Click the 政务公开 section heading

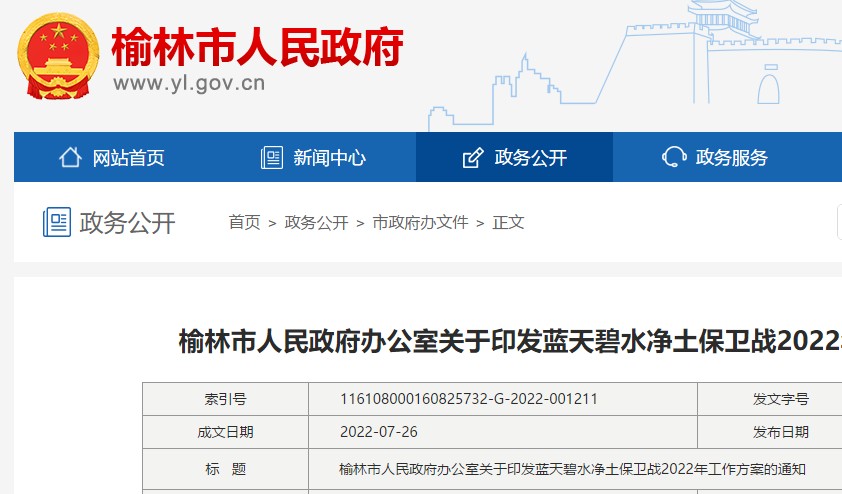[x=127, y=222]
